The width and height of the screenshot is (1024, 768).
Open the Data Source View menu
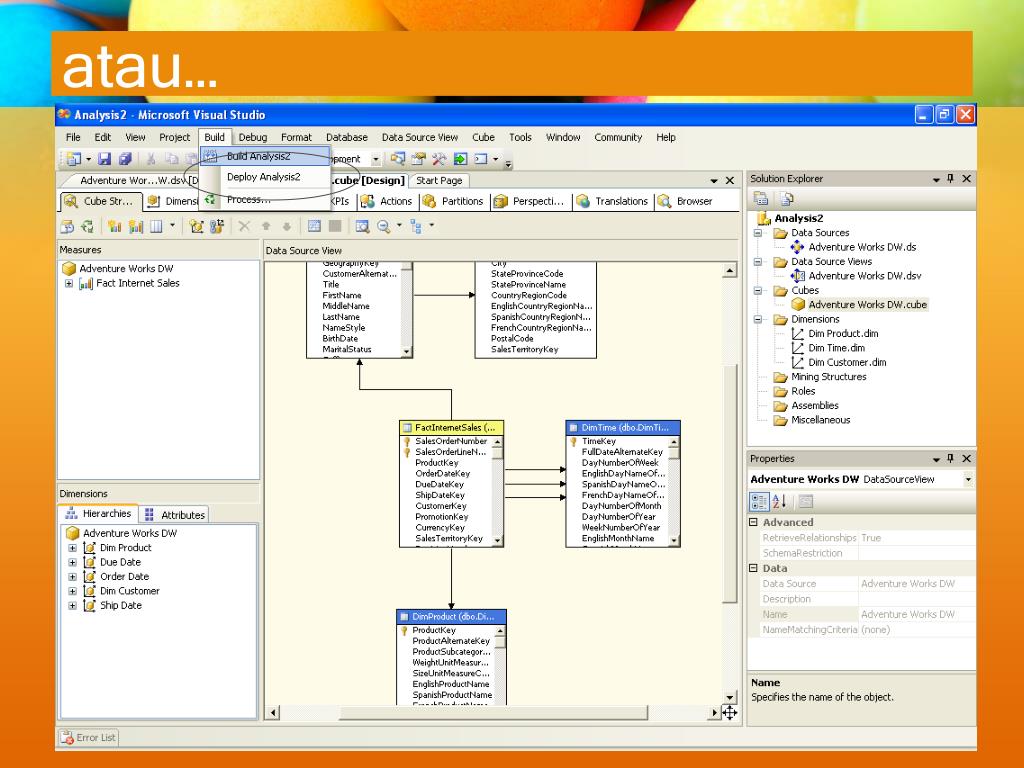click(x=420, y=137)
